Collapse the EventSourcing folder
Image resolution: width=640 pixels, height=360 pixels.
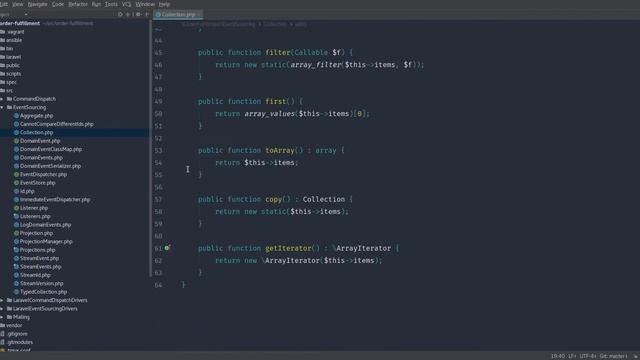coord(2,107)
